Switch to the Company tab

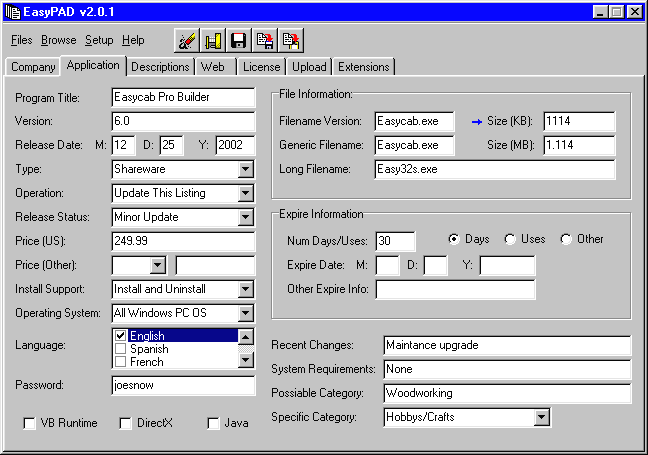click(x=33, y=67)
